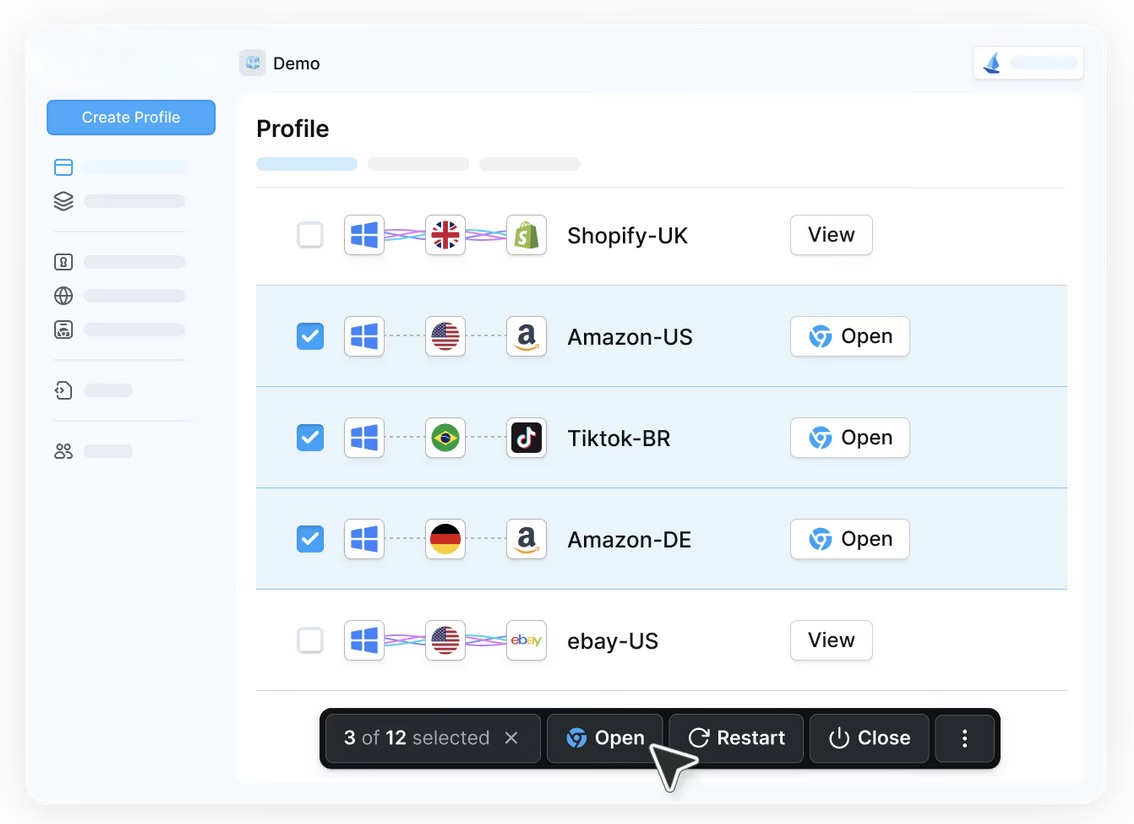
Task: Check the ebay-US profile checkbox
Action: (310, 641)
